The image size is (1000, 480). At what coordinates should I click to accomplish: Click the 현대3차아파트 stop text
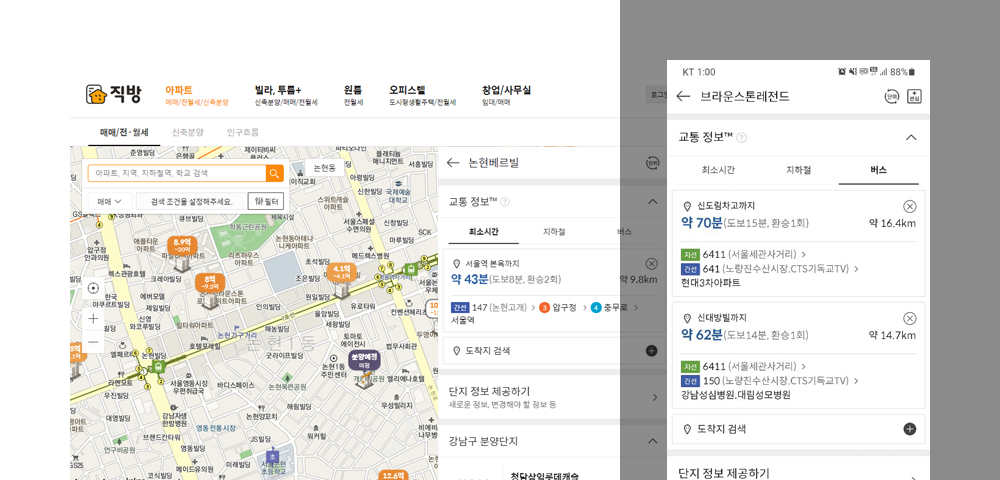click(x=710, y=282)
